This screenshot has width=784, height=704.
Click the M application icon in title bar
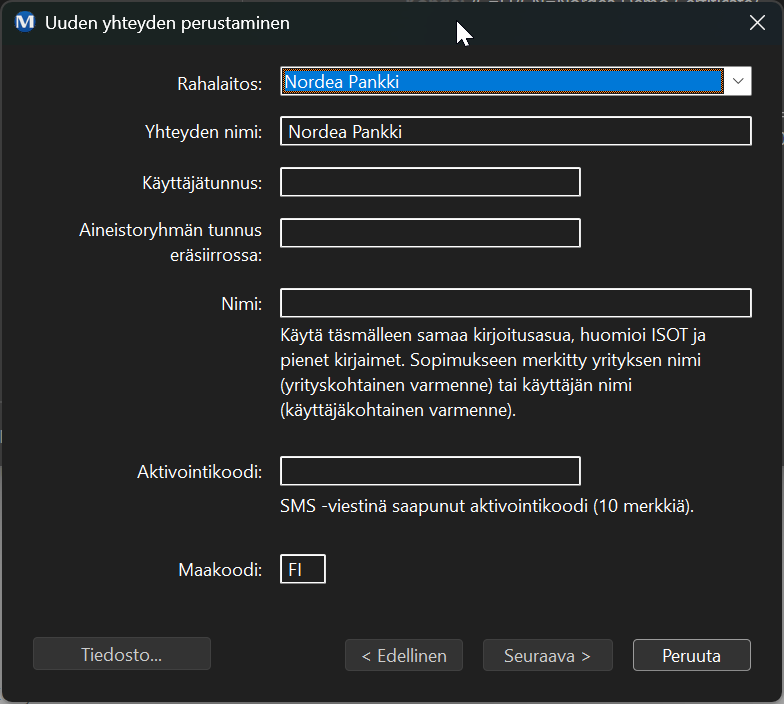24,22
